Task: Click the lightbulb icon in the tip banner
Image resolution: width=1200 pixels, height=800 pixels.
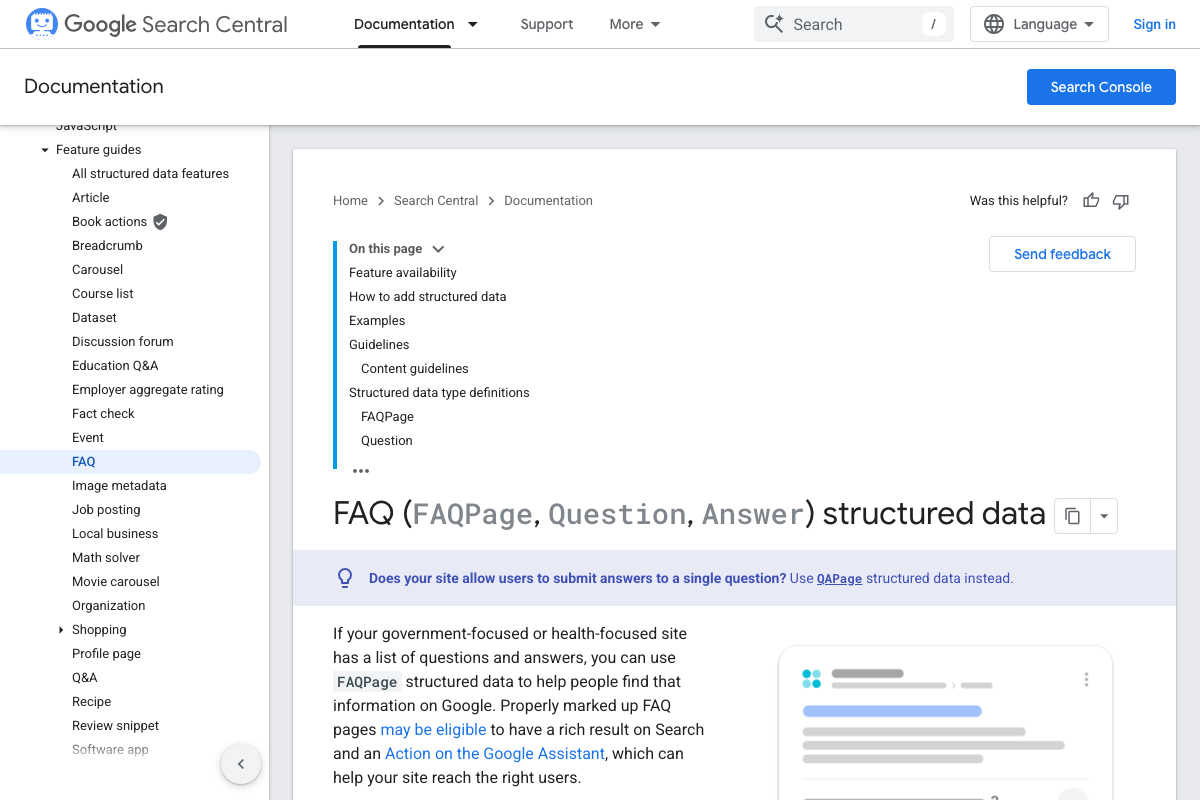Action: pyautogui.click(x=345, y=578)
